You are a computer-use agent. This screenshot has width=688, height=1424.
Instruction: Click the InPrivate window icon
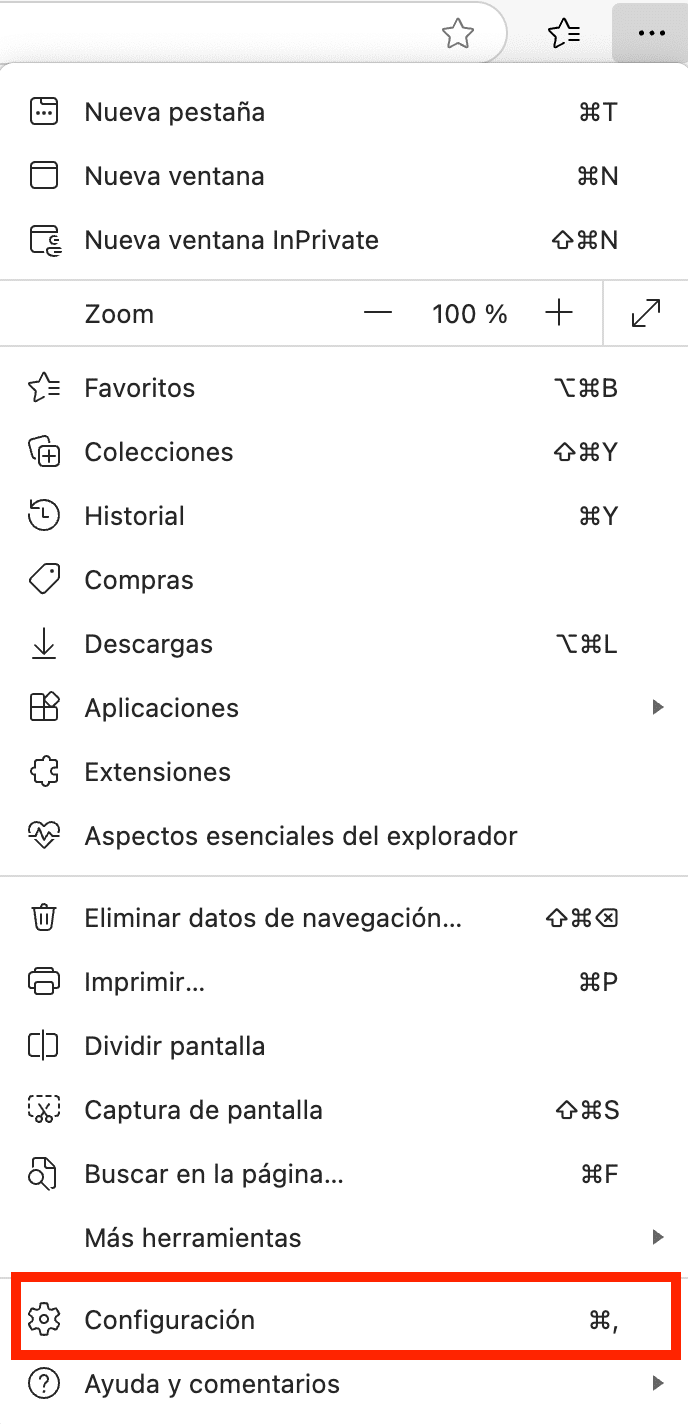click(44, 240)
